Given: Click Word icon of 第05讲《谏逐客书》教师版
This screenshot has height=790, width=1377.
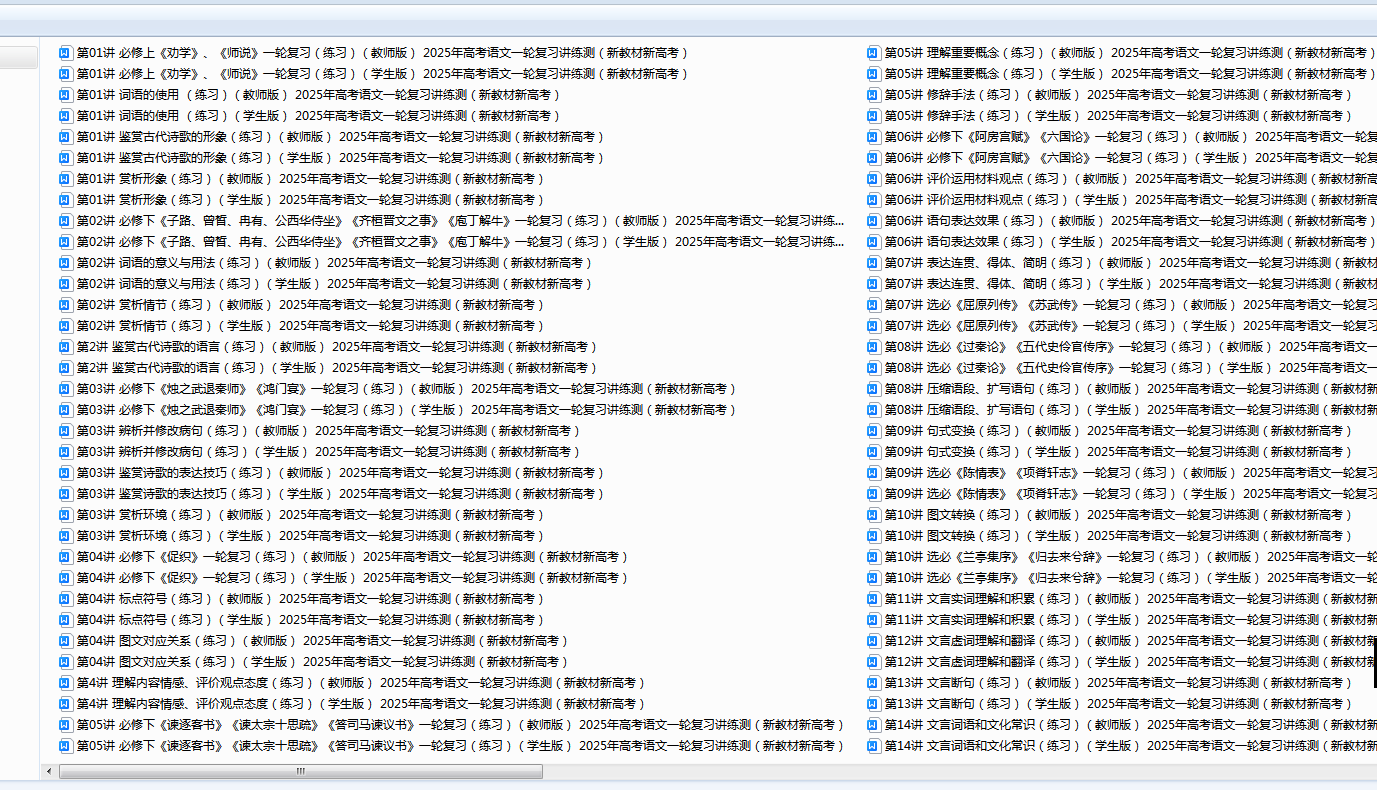Looking at the screenshot, I should click(66, 724).
